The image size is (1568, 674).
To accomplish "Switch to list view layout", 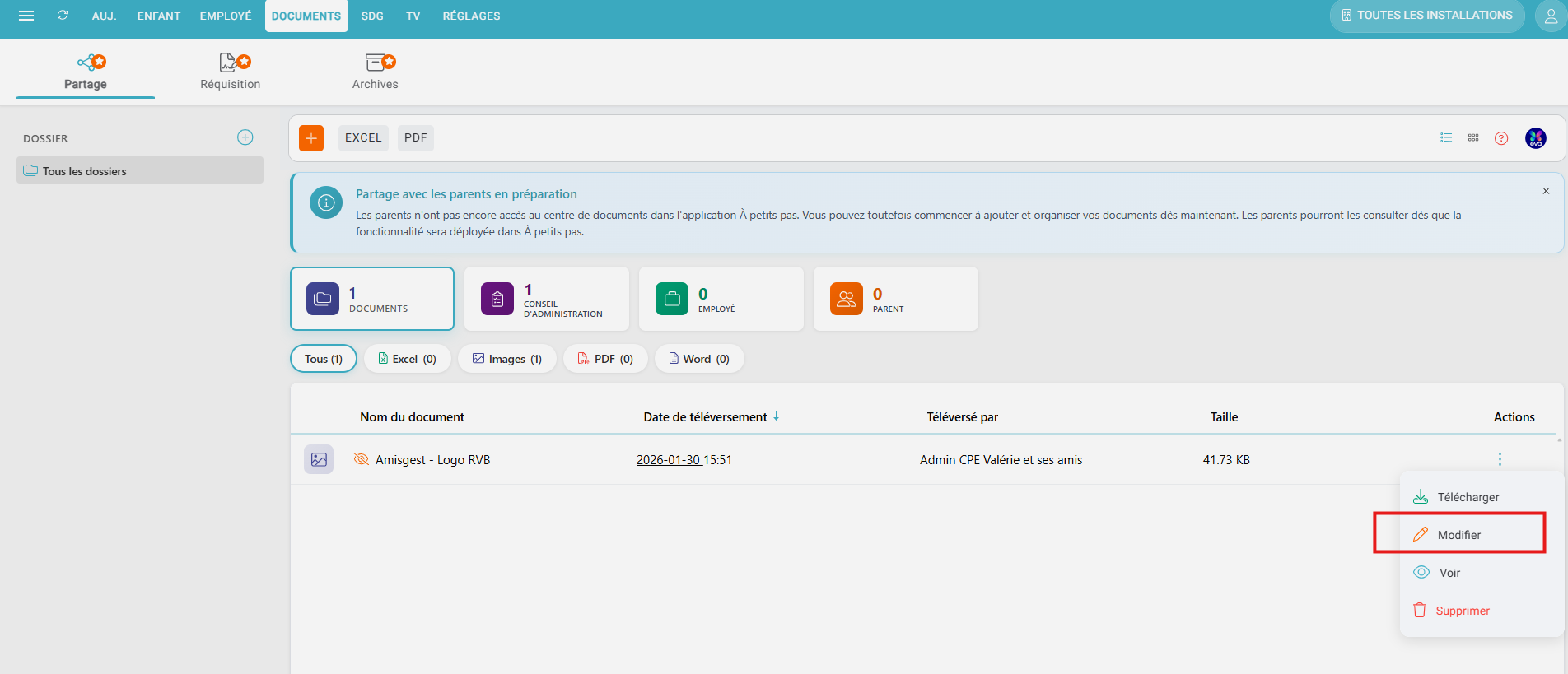I will tap(1445, 138).
